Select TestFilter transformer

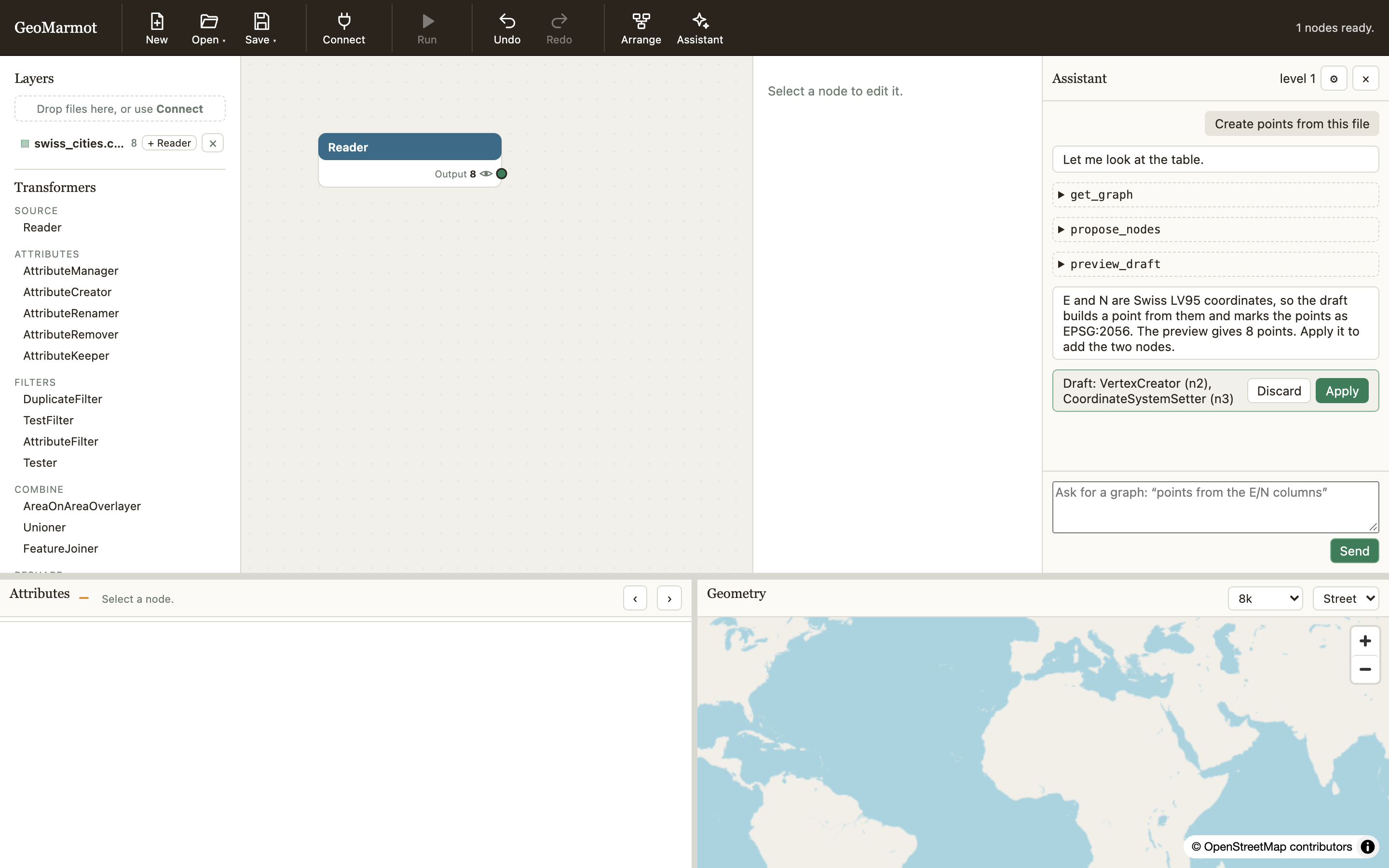tap(48, 420)
